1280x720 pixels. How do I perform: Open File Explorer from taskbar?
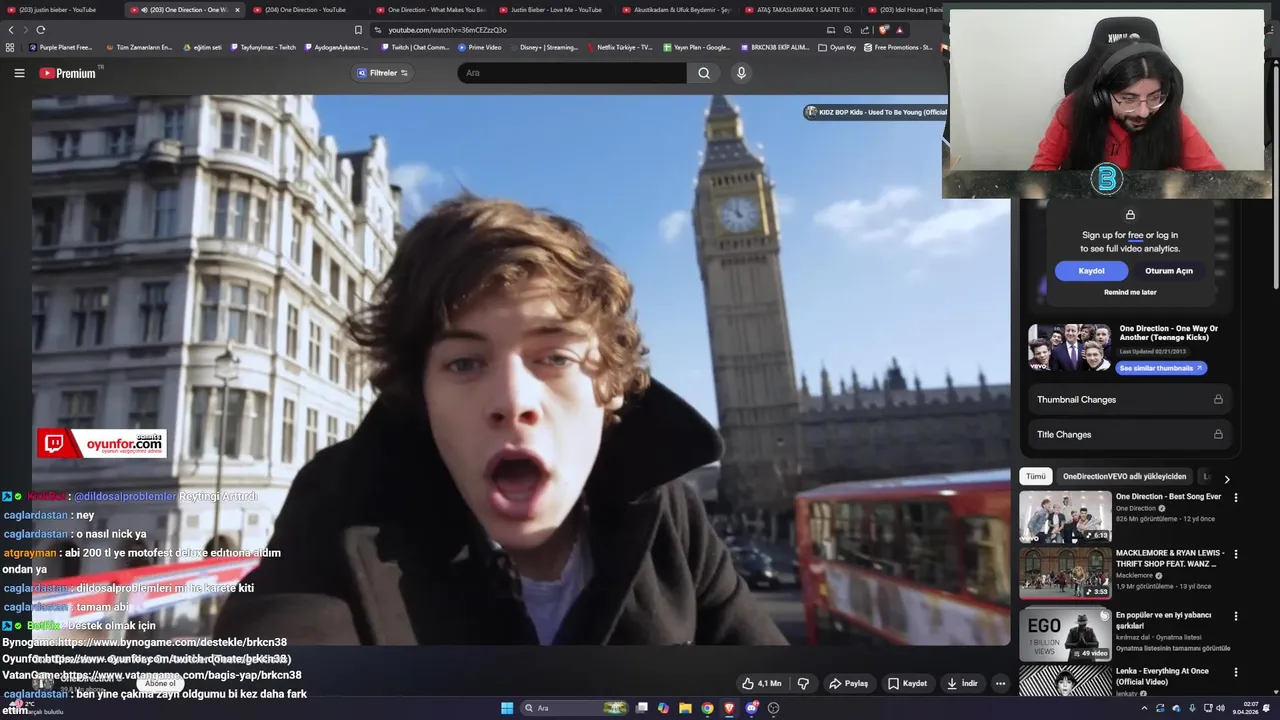click(x=685, y=708)
